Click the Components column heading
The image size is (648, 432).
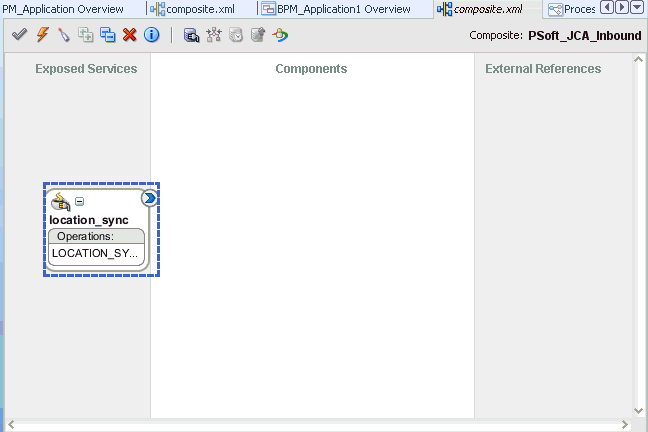coord(311,69)
